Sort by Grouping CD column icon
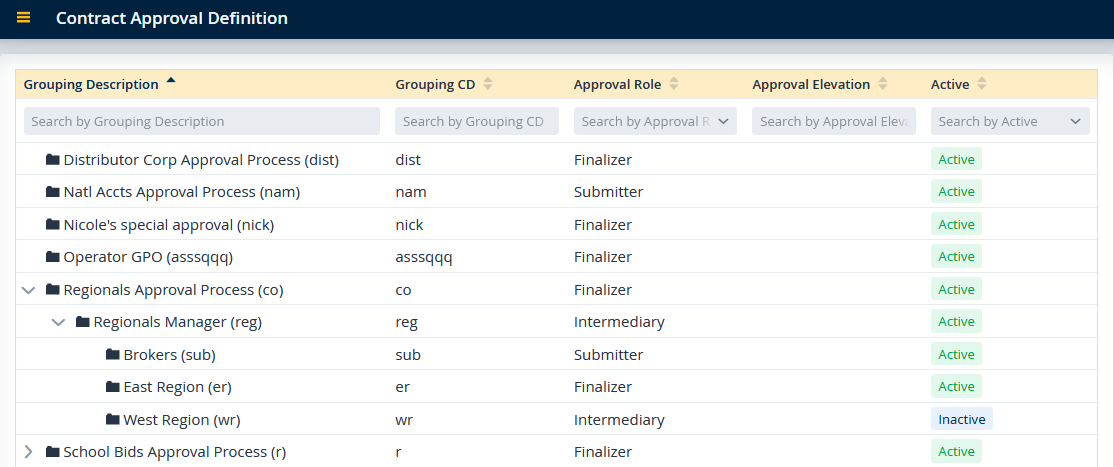 pos(488,85)
